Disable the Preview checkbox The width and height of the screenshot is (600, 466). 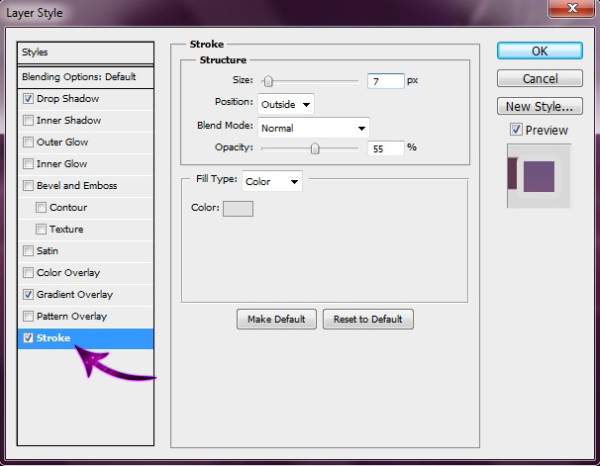(515, 130)
